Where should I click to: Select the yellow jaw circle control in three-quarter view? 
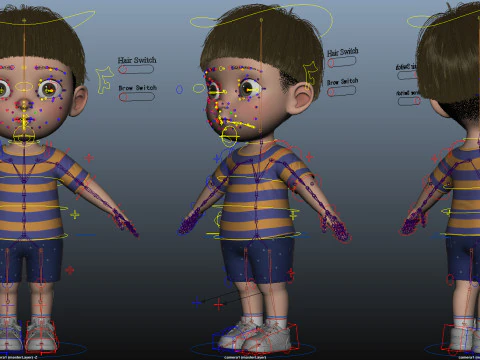coord(229,137)
